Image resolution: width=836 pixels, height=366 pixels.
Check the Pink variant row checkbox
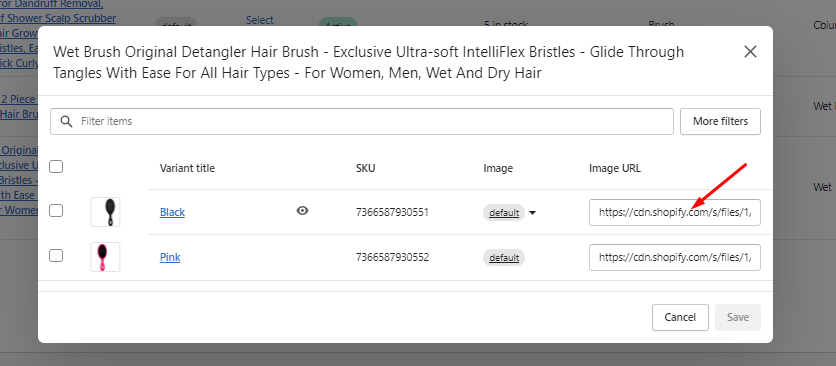[56, 256]
